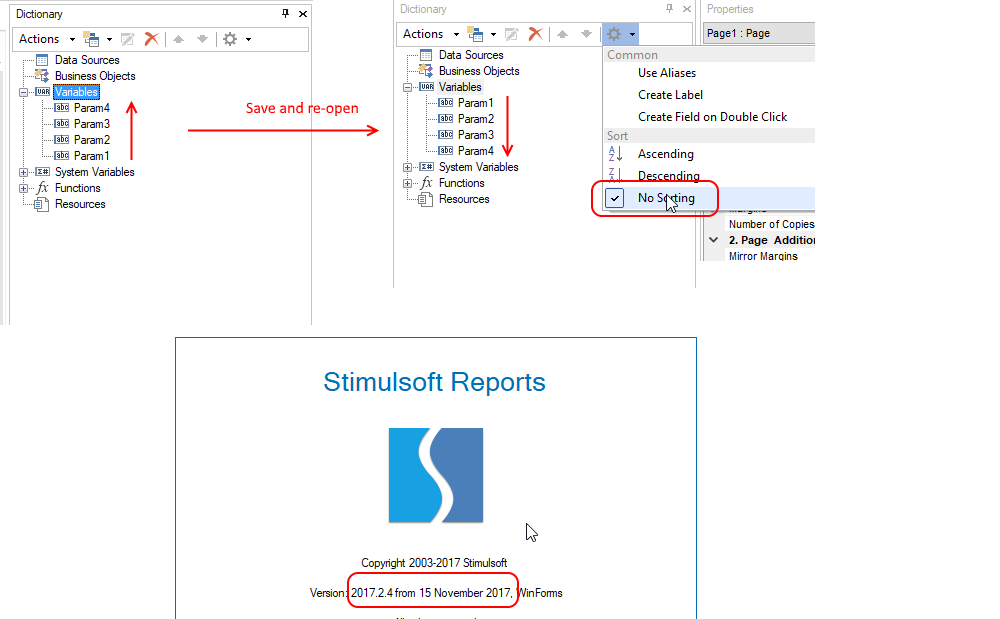The height and width of the screenshot is (619, 1000).
Task: Select Data Sources in right Dictionary tree
Action: click(x=471, y=55)
